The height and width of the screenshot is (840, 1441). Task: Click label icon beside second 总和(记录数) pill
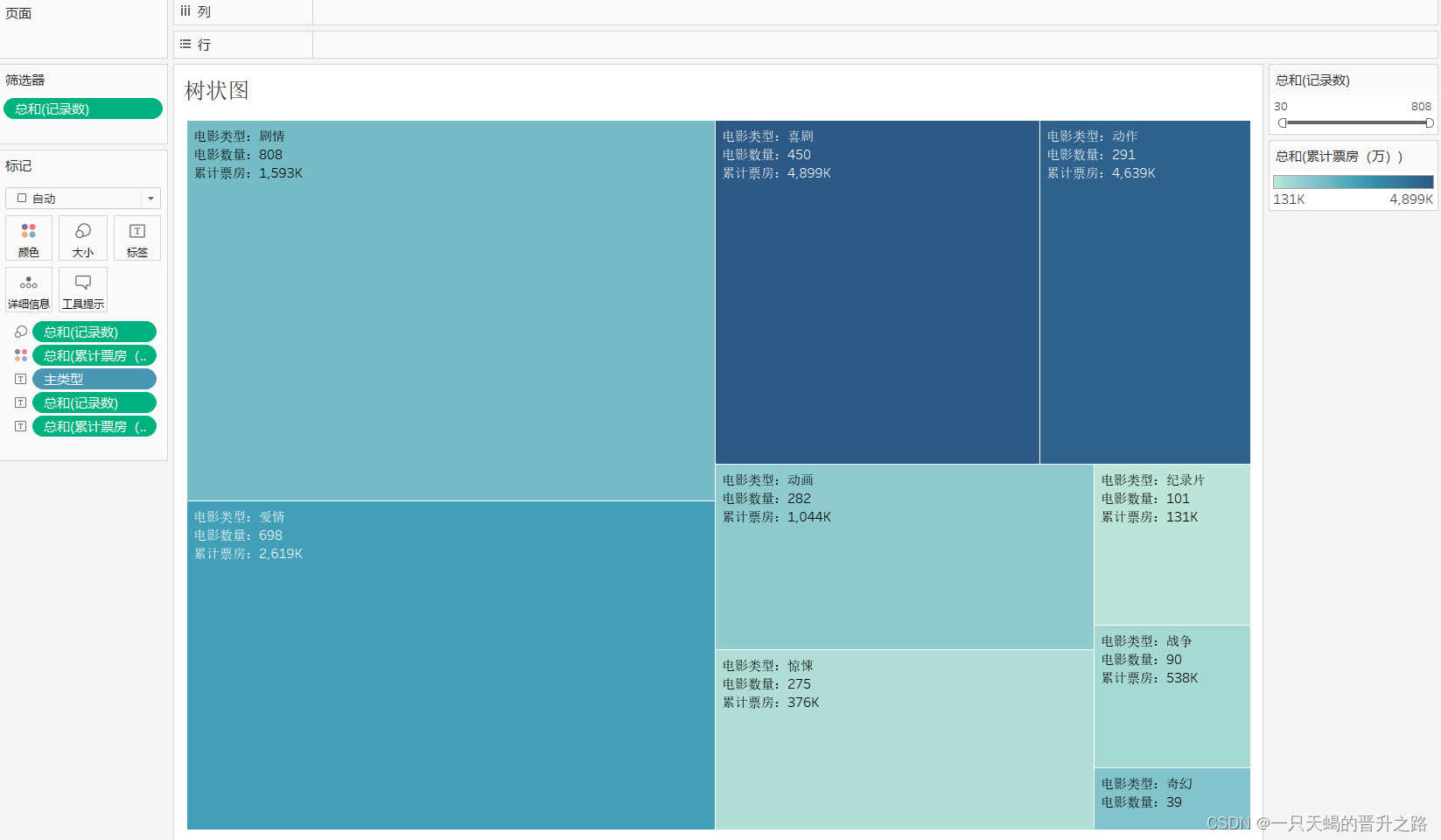click(21, 402)
